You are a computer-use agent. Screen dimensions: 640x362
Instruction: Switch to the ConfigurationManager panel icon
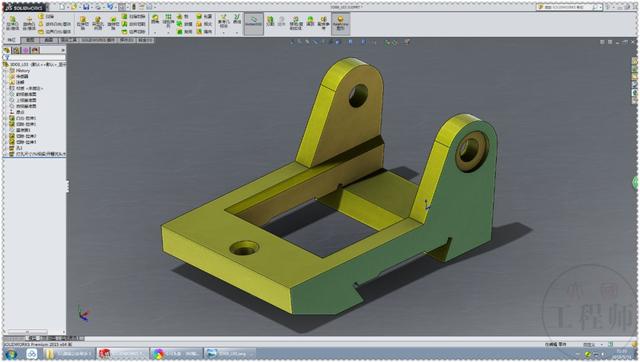click(26, 50)
